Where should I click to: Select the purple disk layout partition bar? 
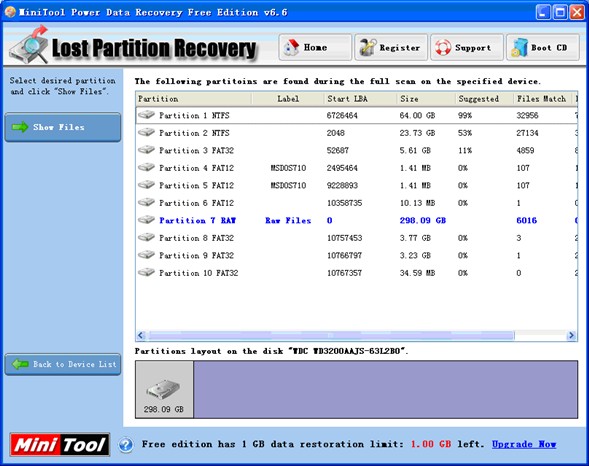click(x=385, y=389)
